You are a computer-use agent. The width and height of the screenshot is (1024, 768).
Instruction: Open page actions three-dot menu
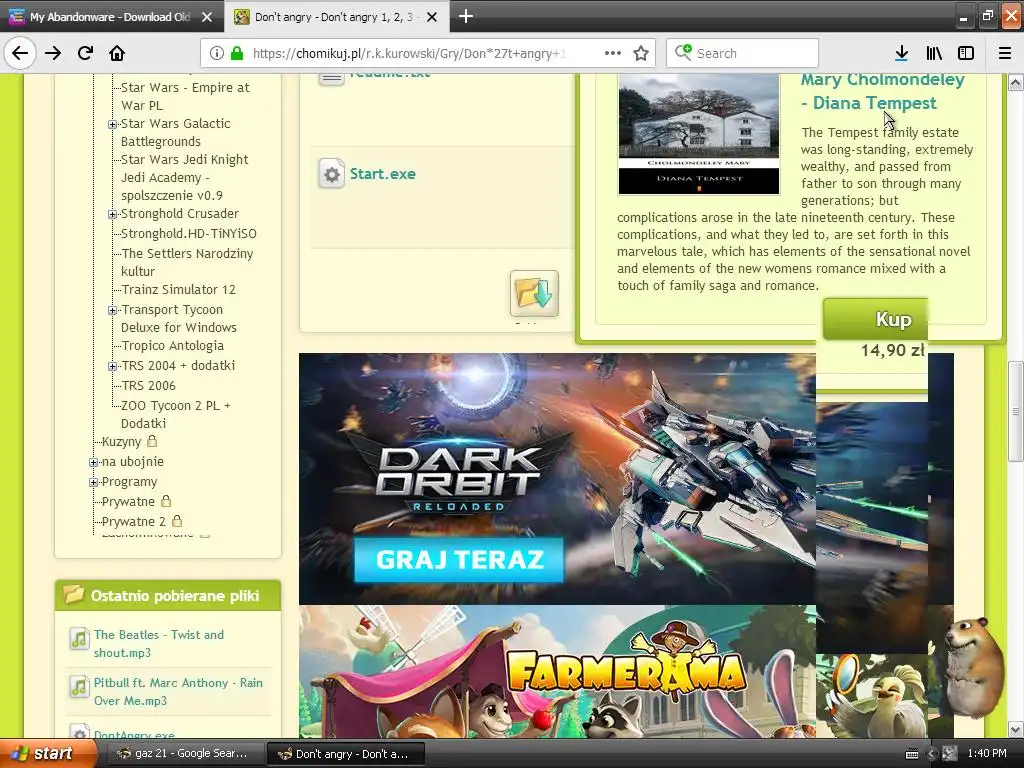point(613,53)
